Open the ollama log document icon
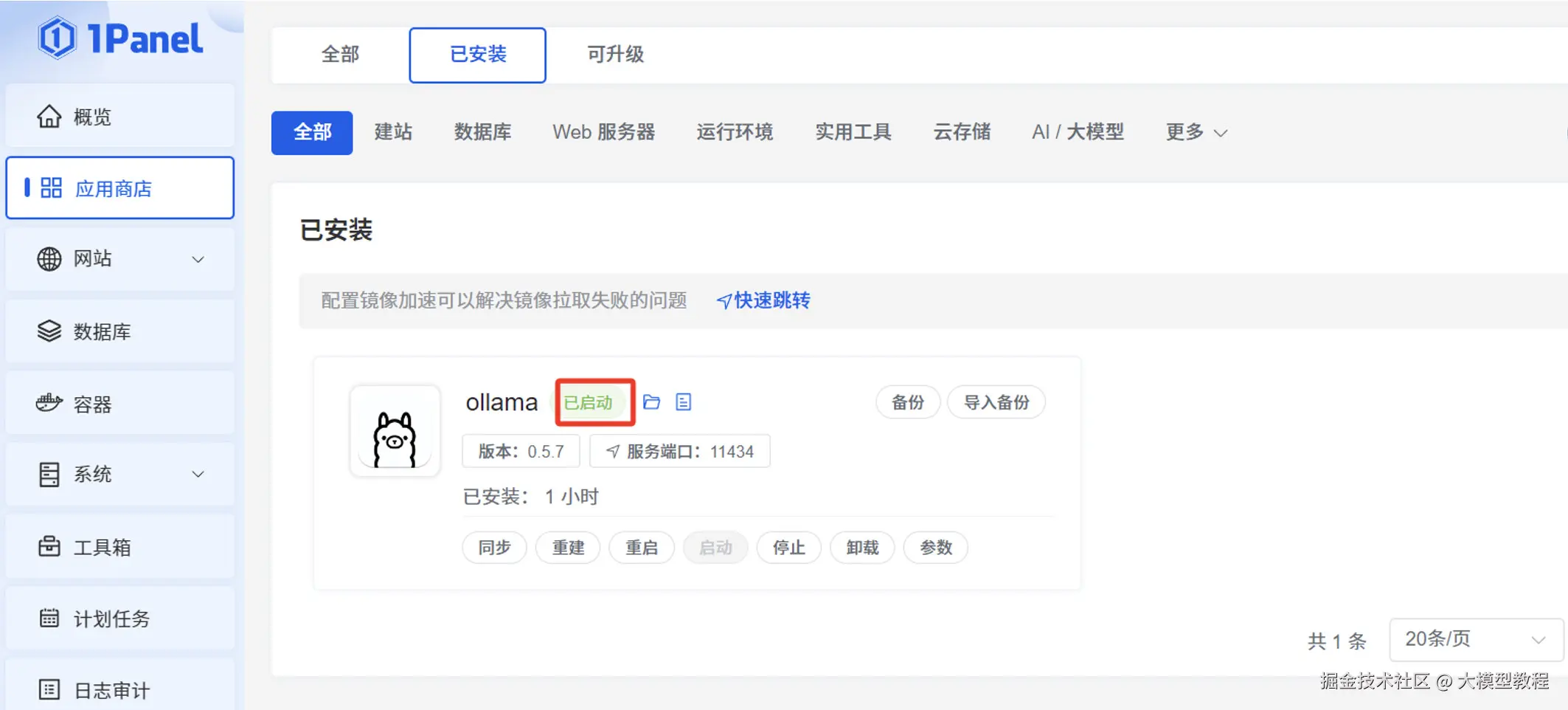Image resolution: width=1568 pixels, height=710 pixels. [684, 402]
